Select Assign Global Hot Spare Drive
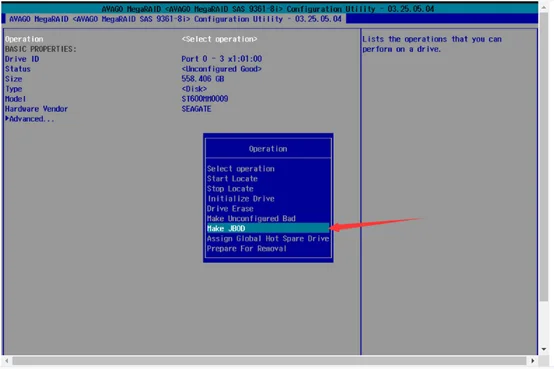This screenshot has width=554, height=369. coord(268,239)
